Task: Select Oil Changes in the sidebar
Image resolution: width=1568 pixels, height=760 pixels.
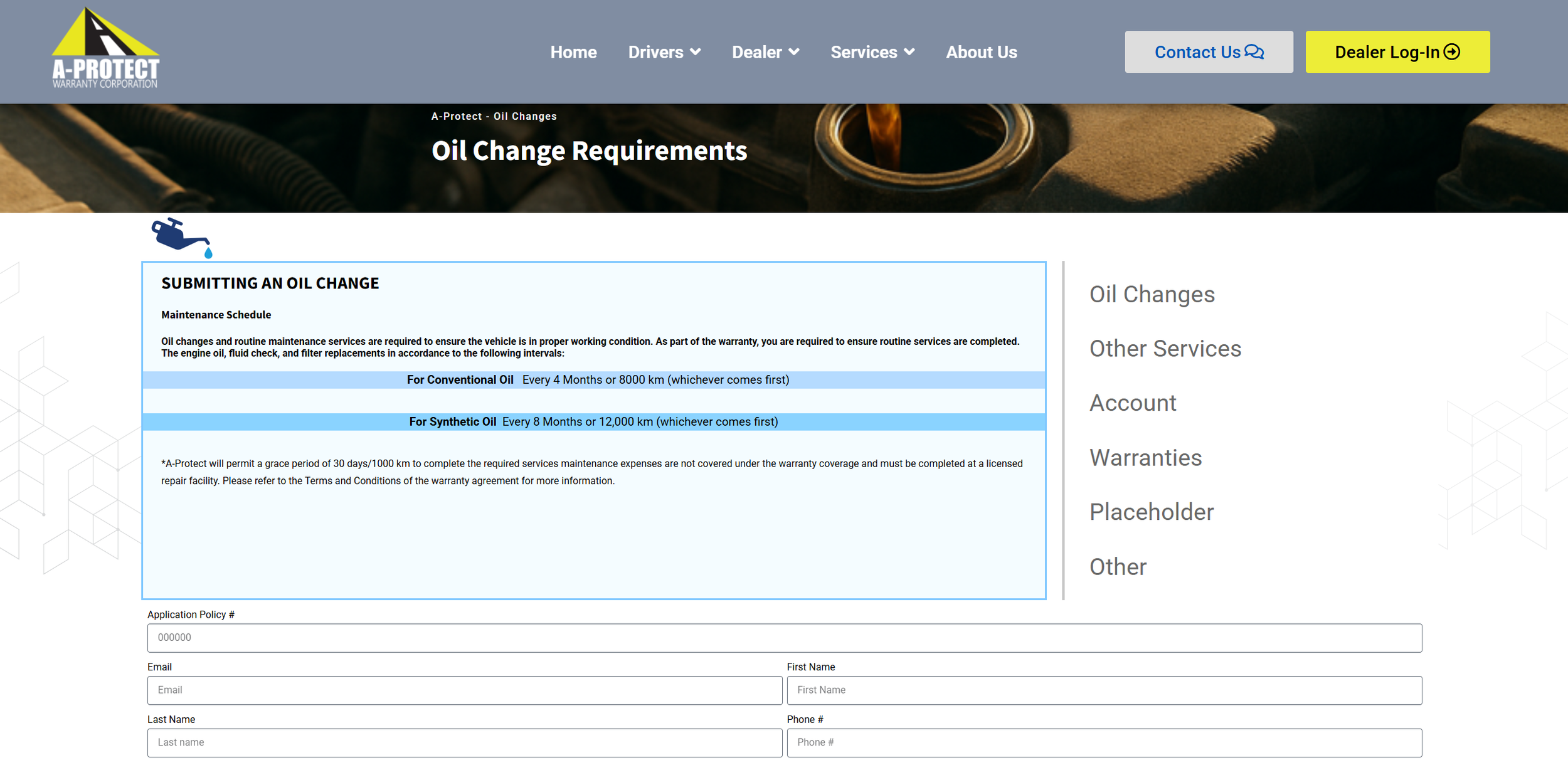Action: [1152, 294]
